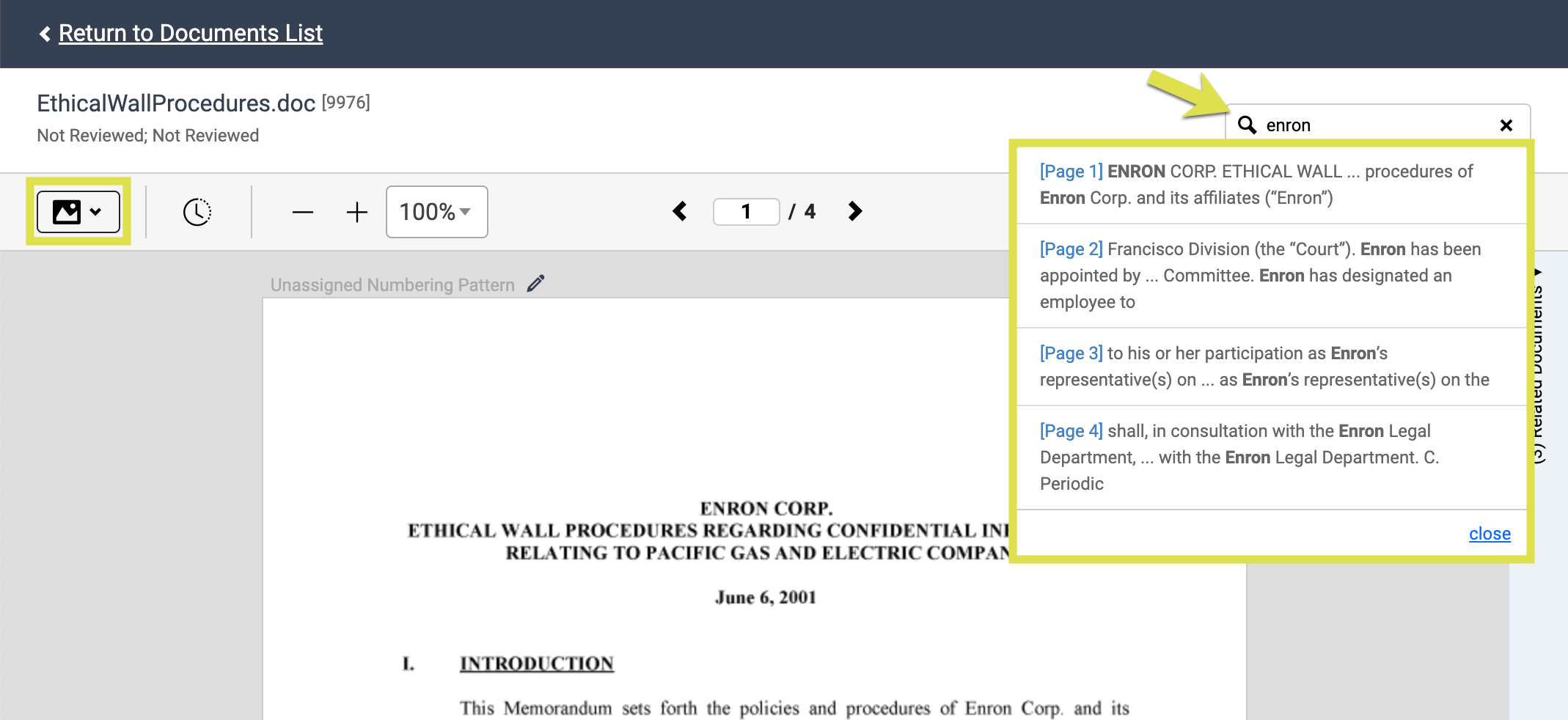Expand the Related Documents side panel
1568x720 pixels.
[x=1539, y=367]
